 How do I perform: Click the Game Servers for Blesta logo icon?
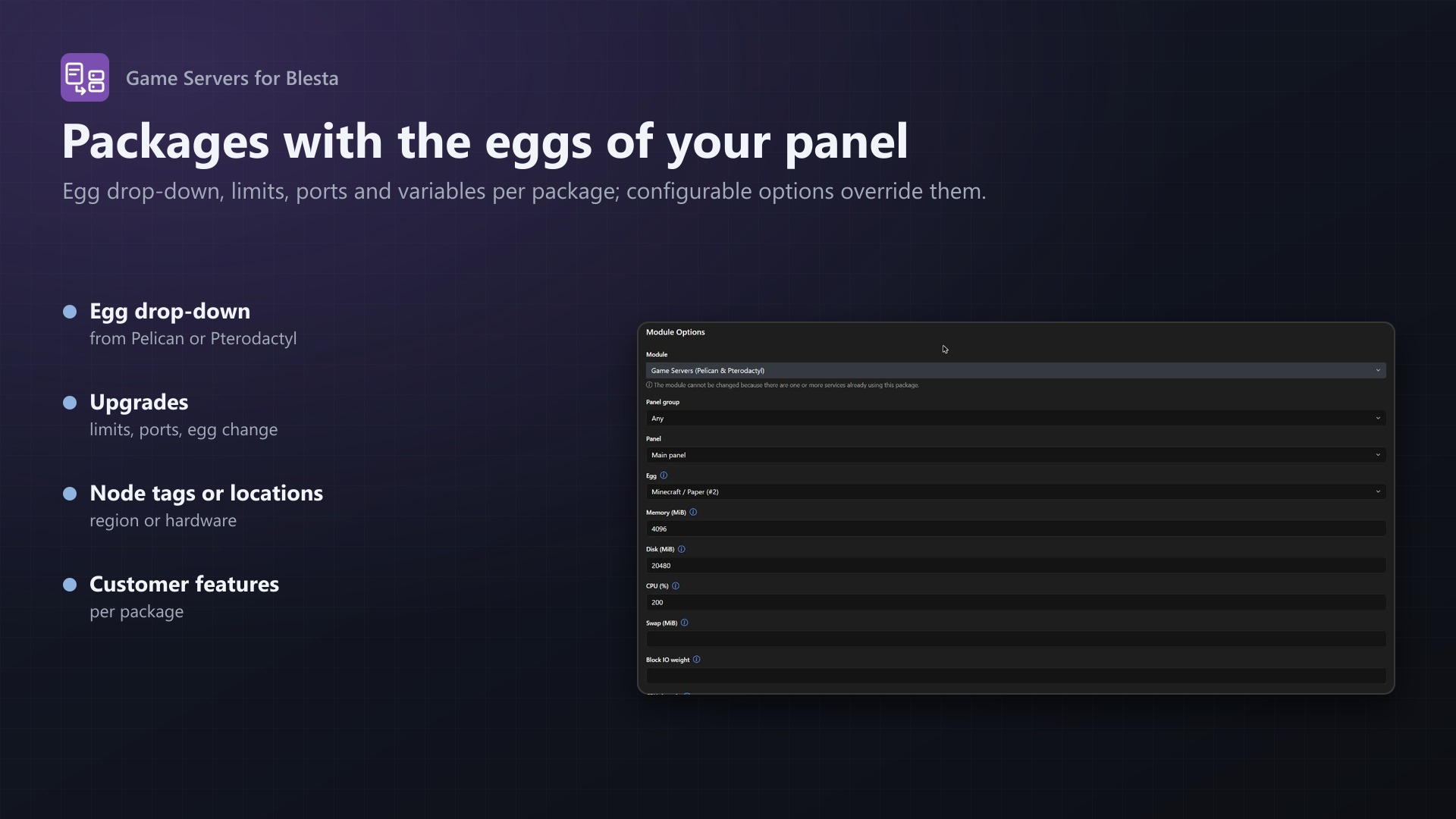(x=85, y=77)
